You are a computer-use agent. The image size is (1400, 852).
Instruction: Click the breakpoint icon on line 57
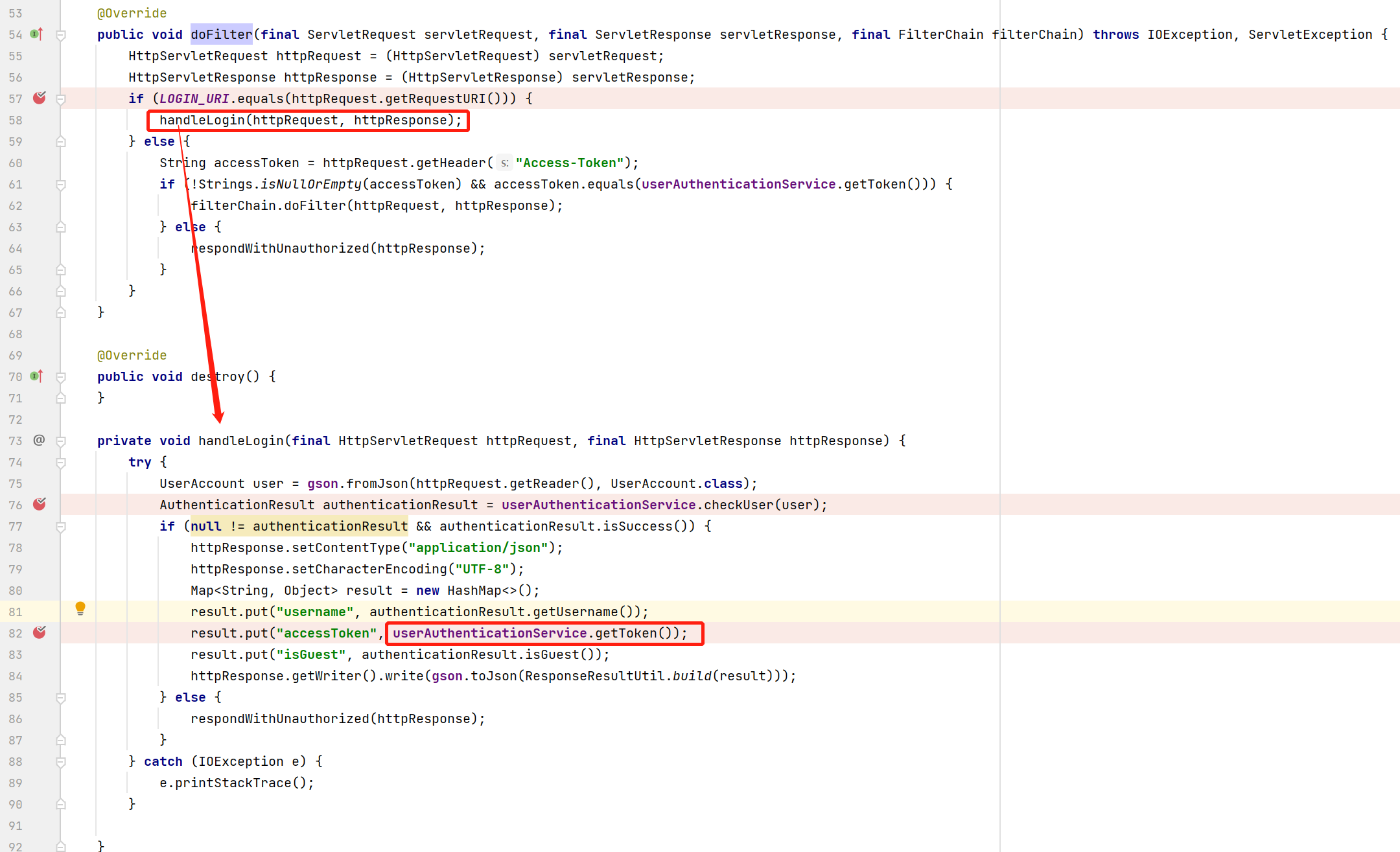pyautogui.click(x=40, y=97)
